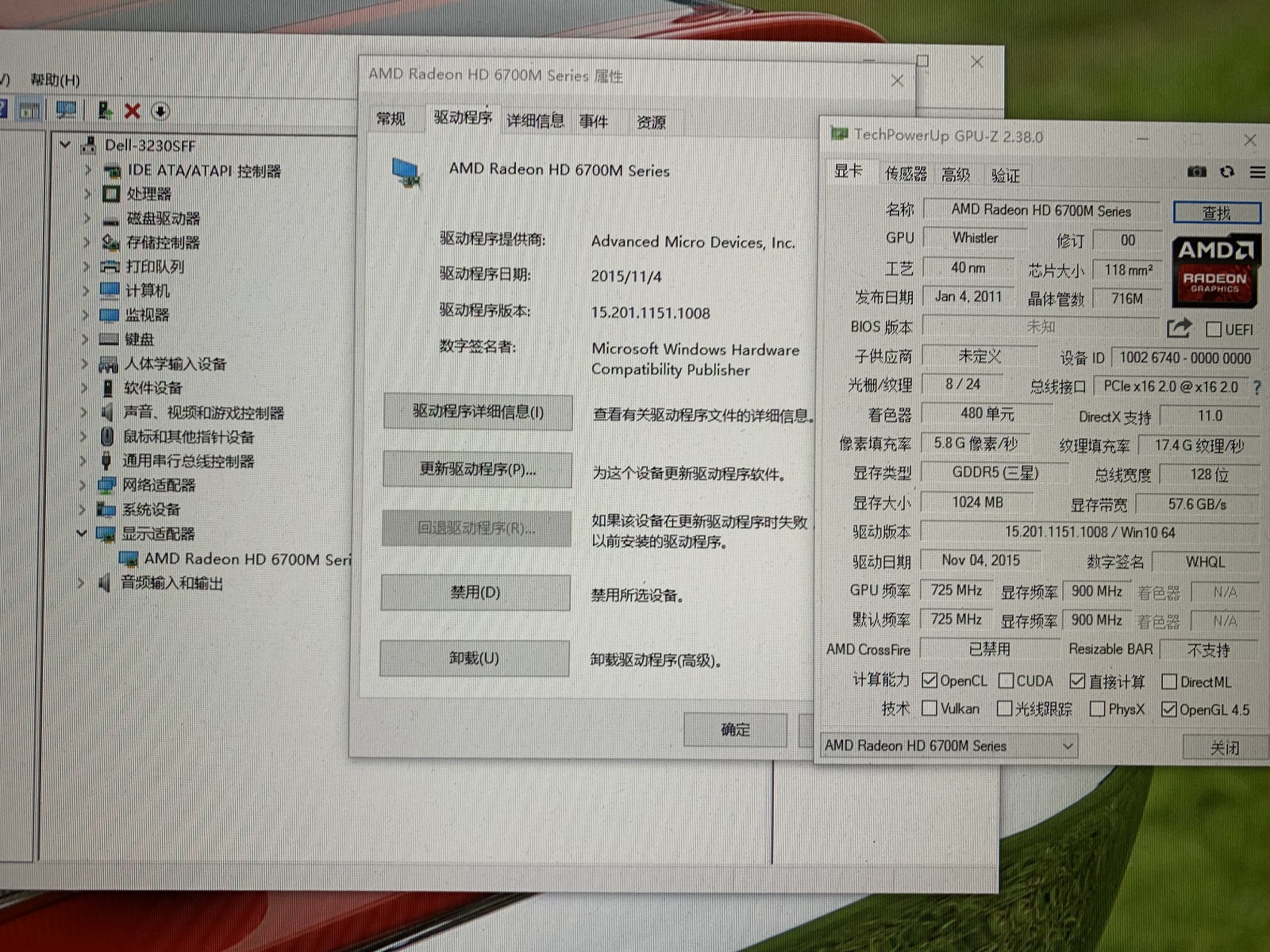Click AMD Radeon Graphics logo
This screenshot has width=1270, height=952.
click(x=1215, y=270)
